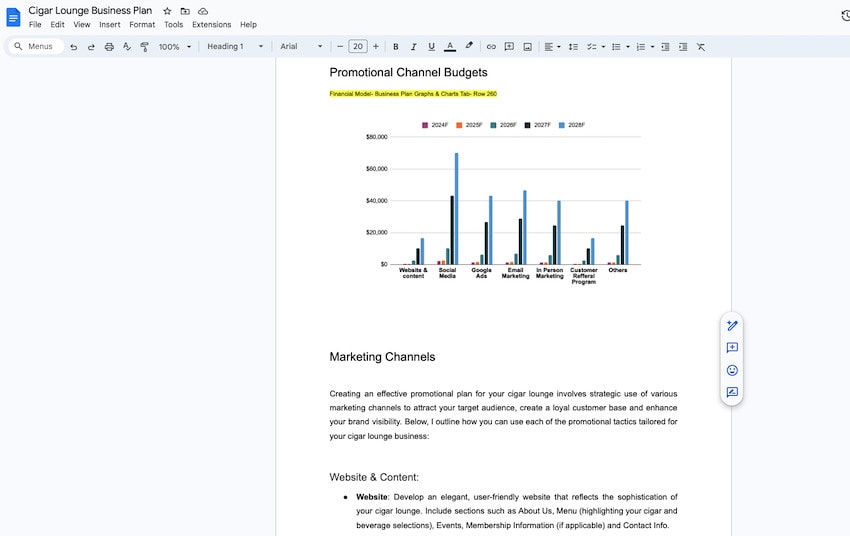Click the move to folder icon

(x=185, y=11)
